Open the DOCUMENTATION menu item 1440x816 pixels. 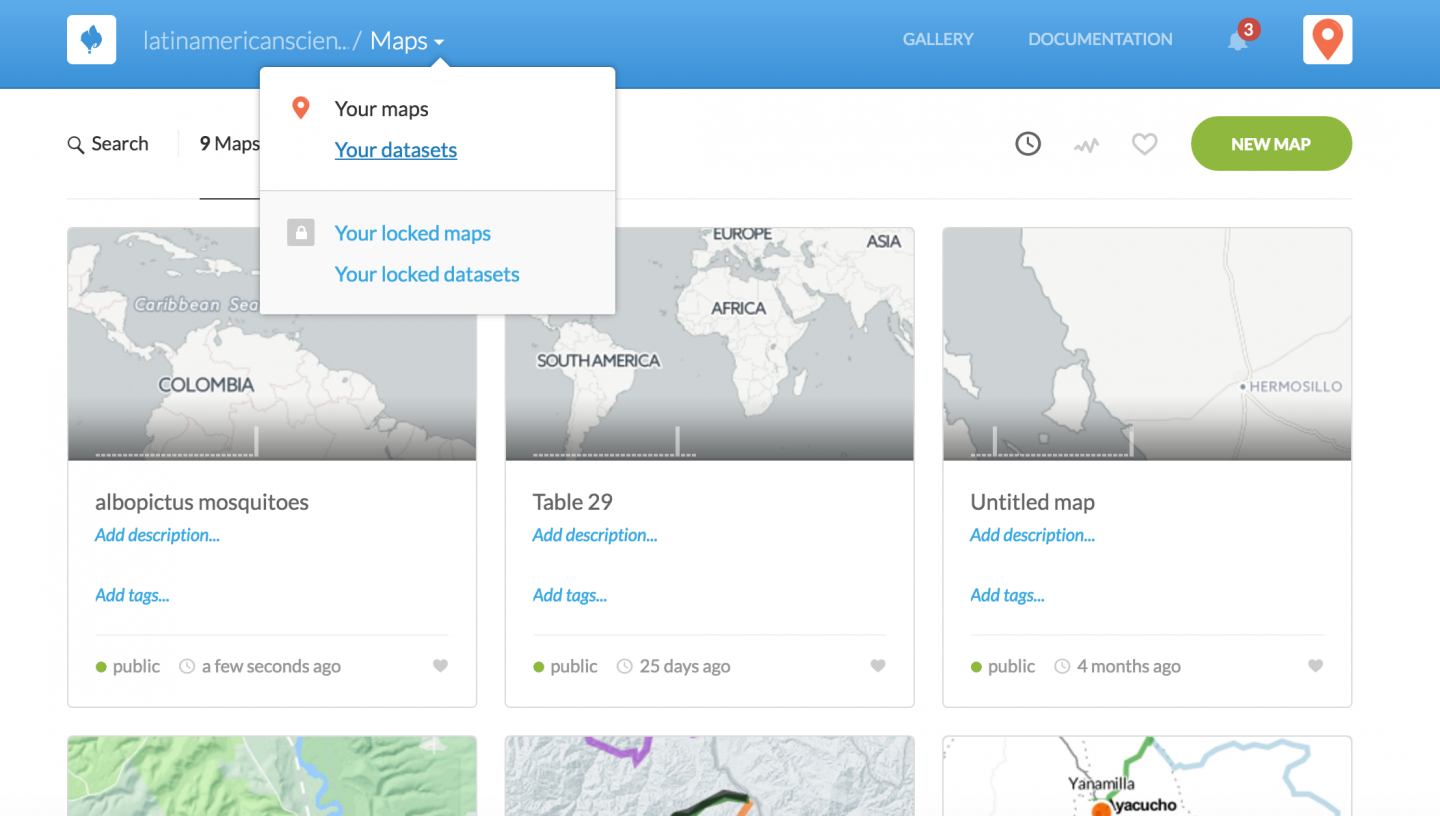[x=1100, y=39]
